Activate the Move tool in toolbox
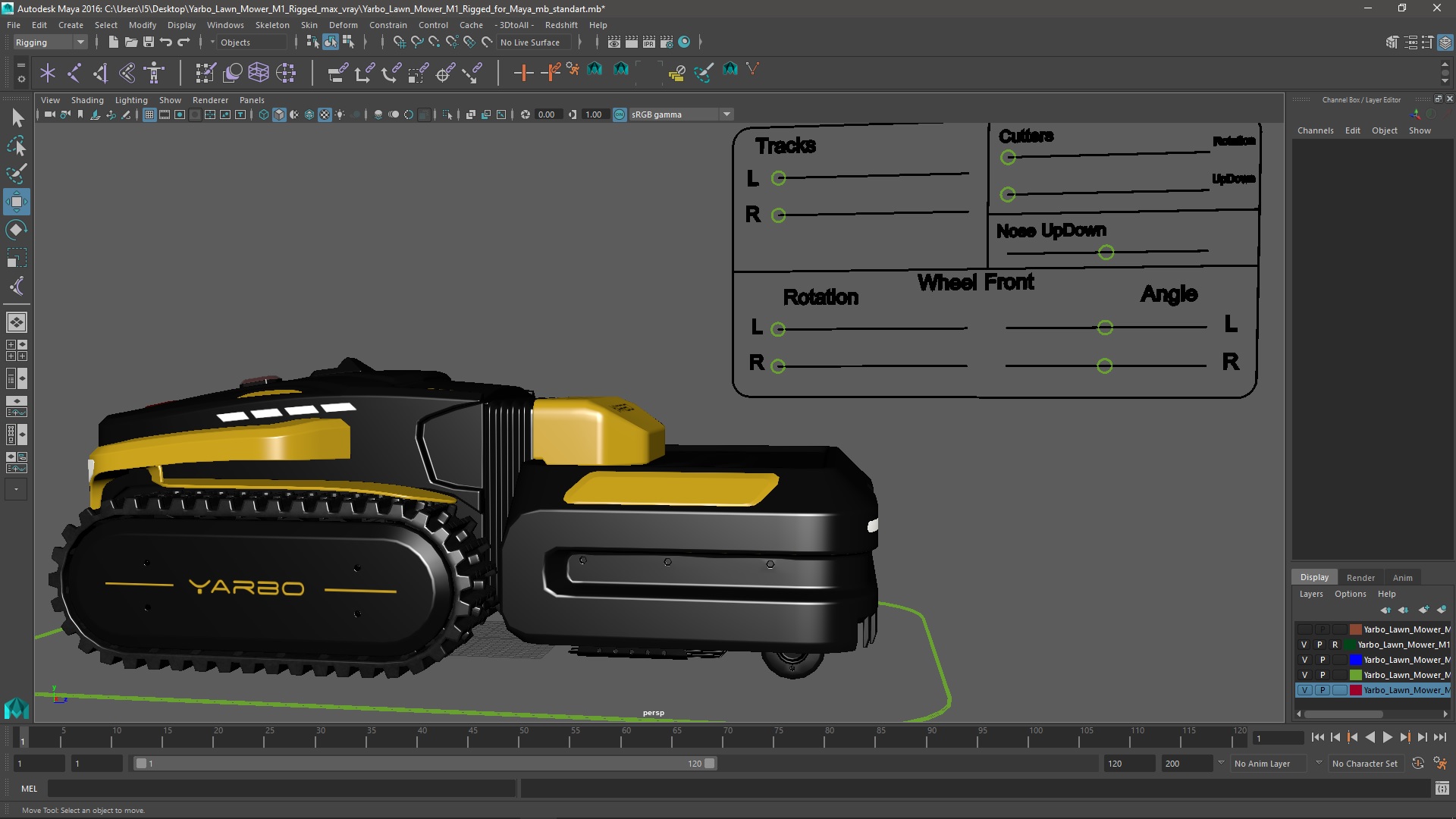This screenshot has height=819, width=1456. click(x=17, y=202)
